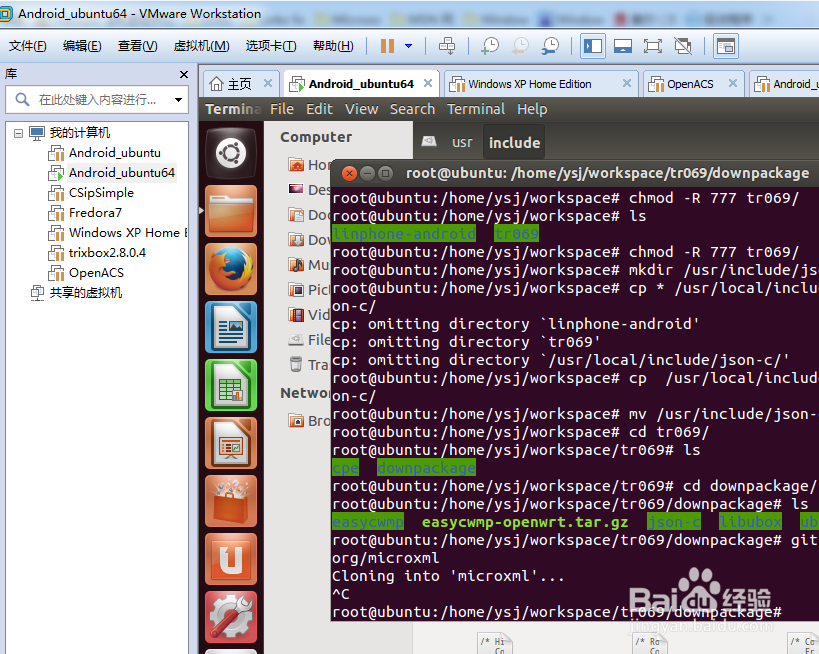Viewport: 819px width, 654px height.
Task: Select Fredora7 virtual machine in library
Action: pos(95,213)
